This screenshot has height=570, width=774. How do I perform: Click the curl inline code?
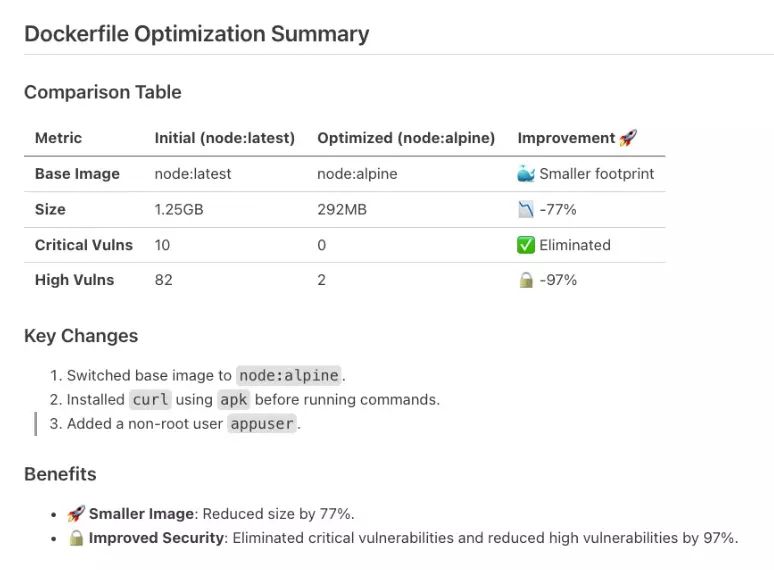point(150,399)
